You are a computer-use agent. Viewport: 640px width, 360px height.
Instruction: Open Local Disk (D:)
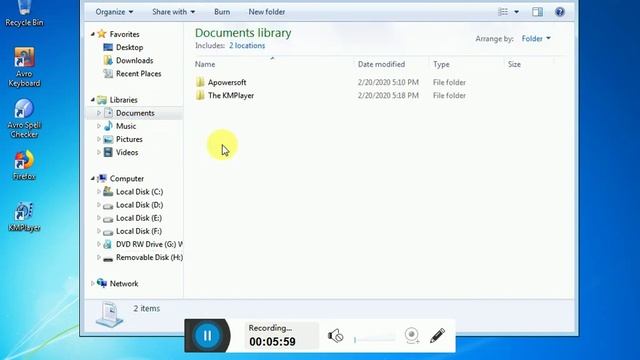click(139, 204)
